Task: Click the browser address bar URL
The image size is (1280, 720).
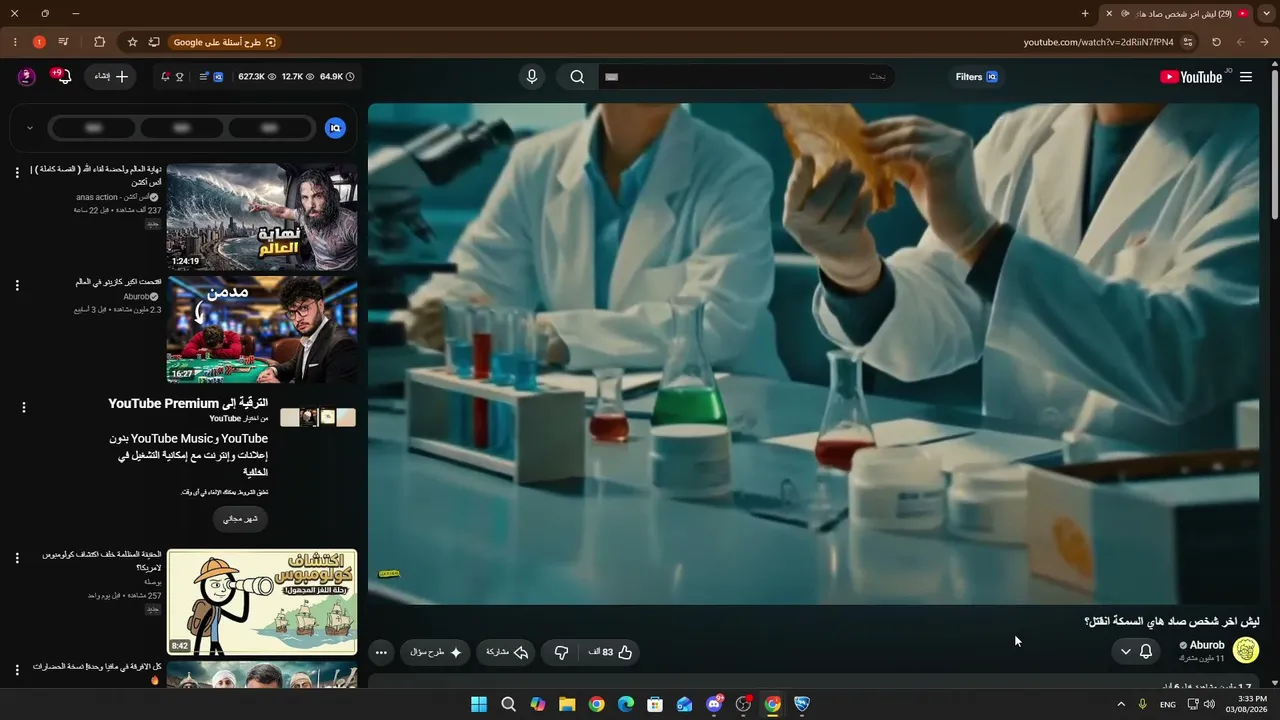Action: (x=1098, y=42)
